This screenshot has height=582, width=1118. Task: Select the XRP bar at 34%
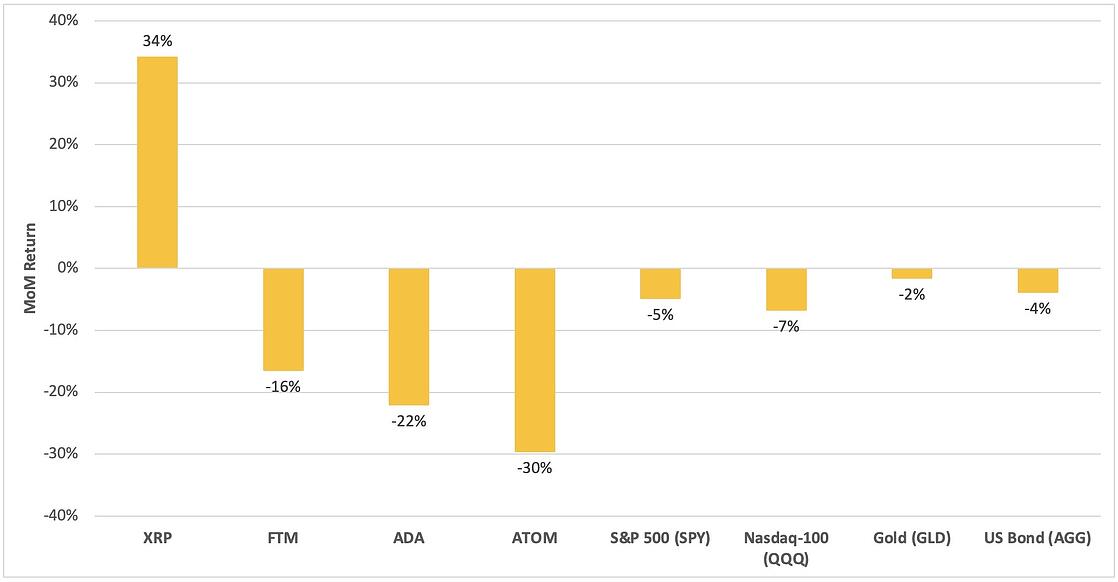point(157,163)
